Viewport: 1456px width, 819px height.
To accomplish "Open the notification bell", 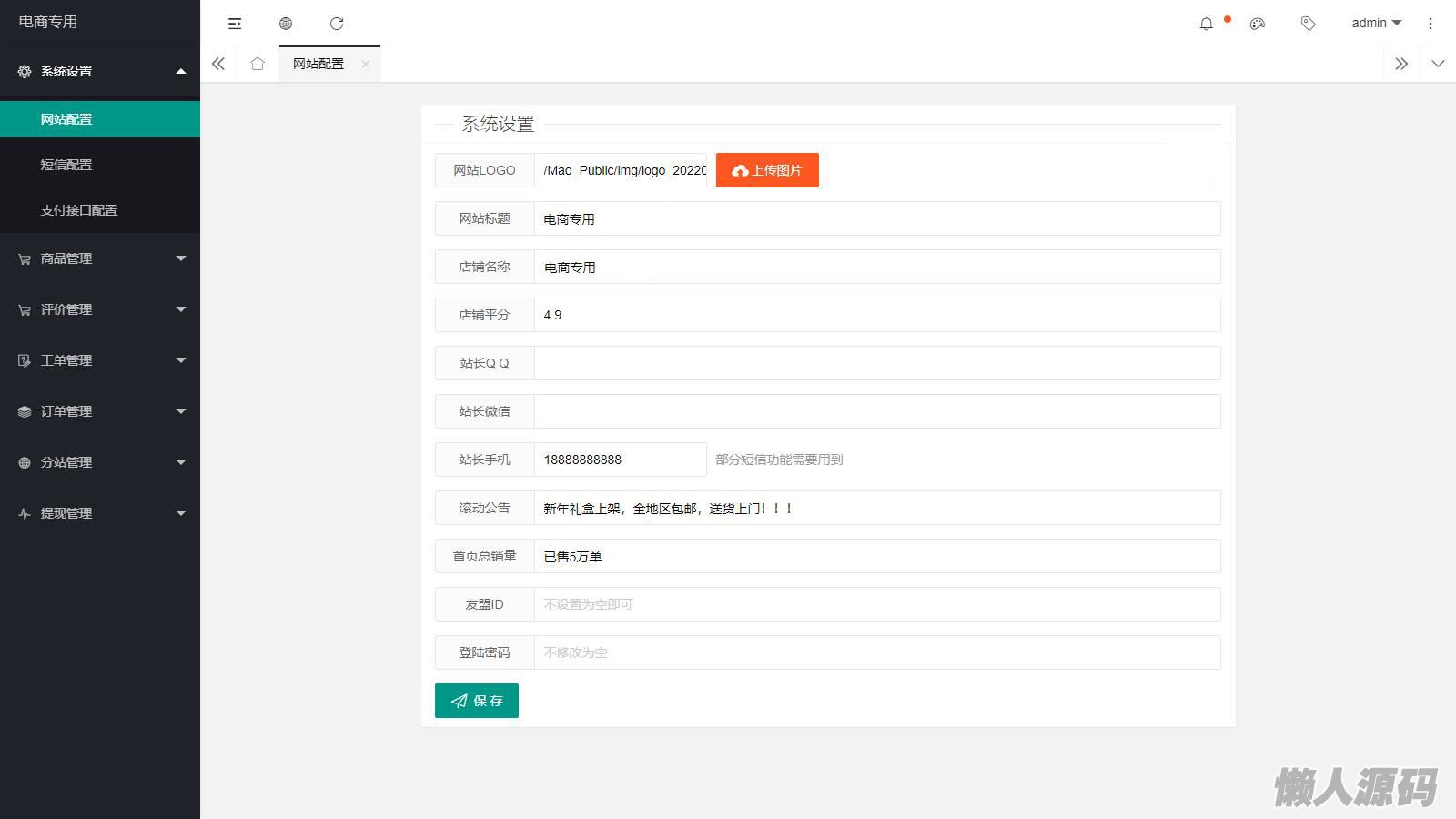I will click(1207, 24).
